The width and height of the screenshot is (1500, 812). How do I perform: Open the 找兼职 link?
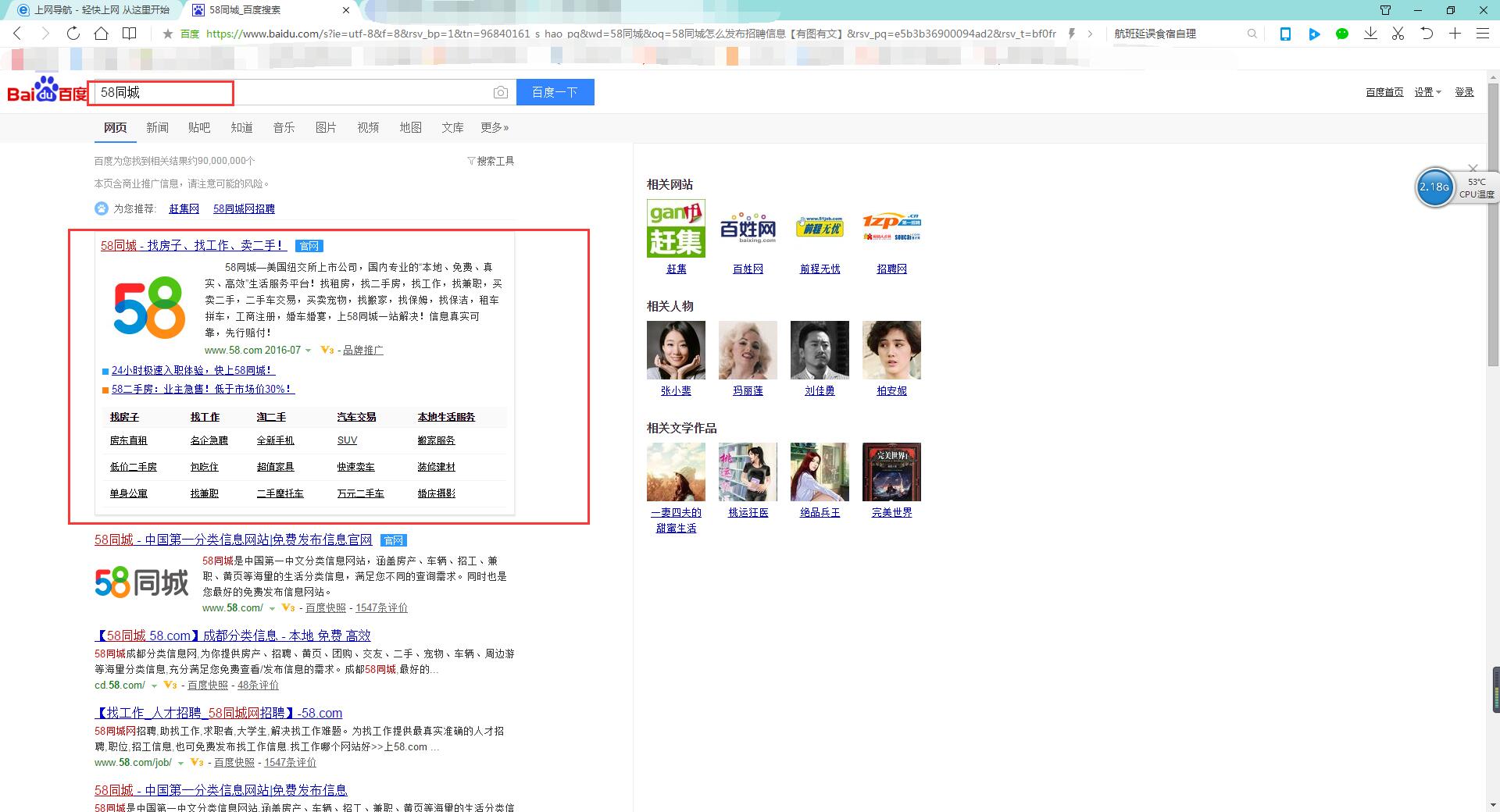click(x=205, y=493)
